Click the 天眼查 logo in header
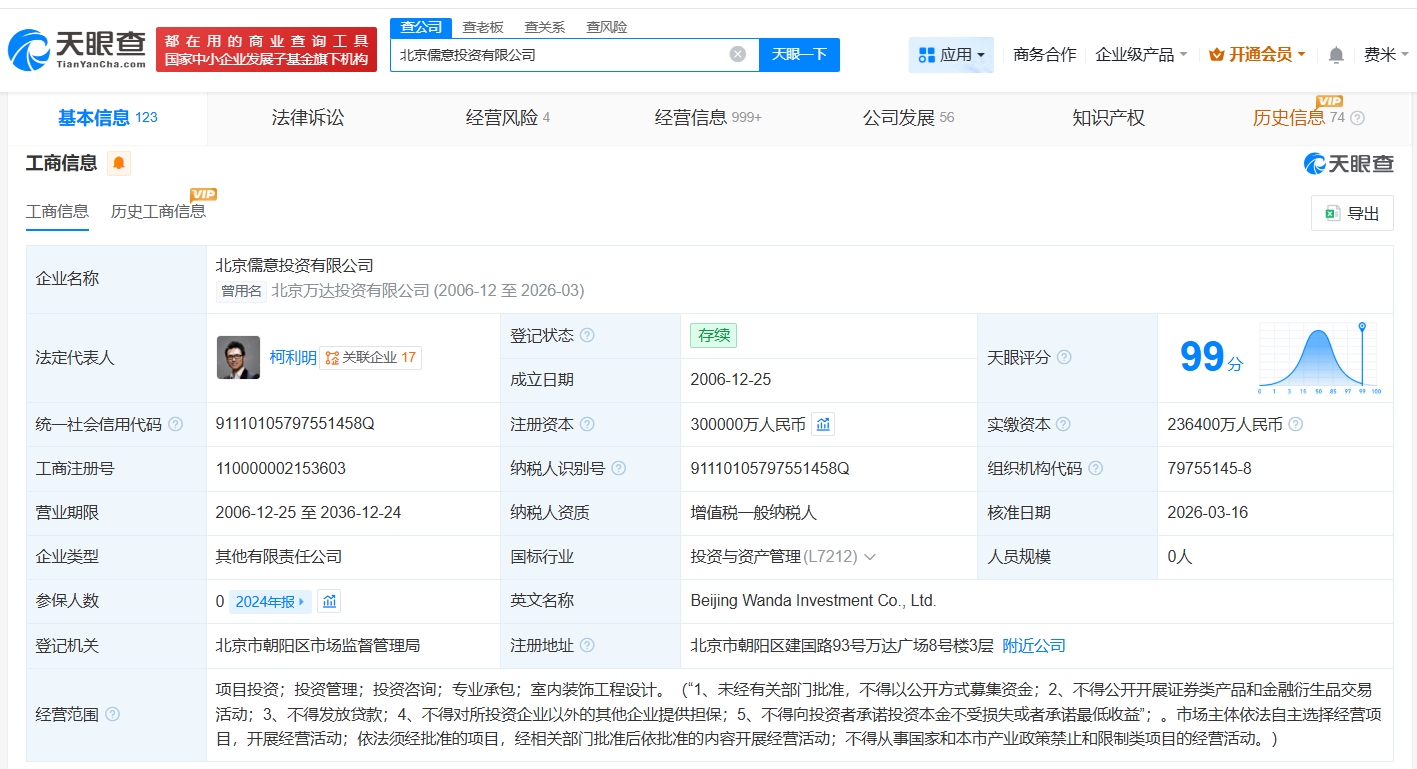 point(76,49)
